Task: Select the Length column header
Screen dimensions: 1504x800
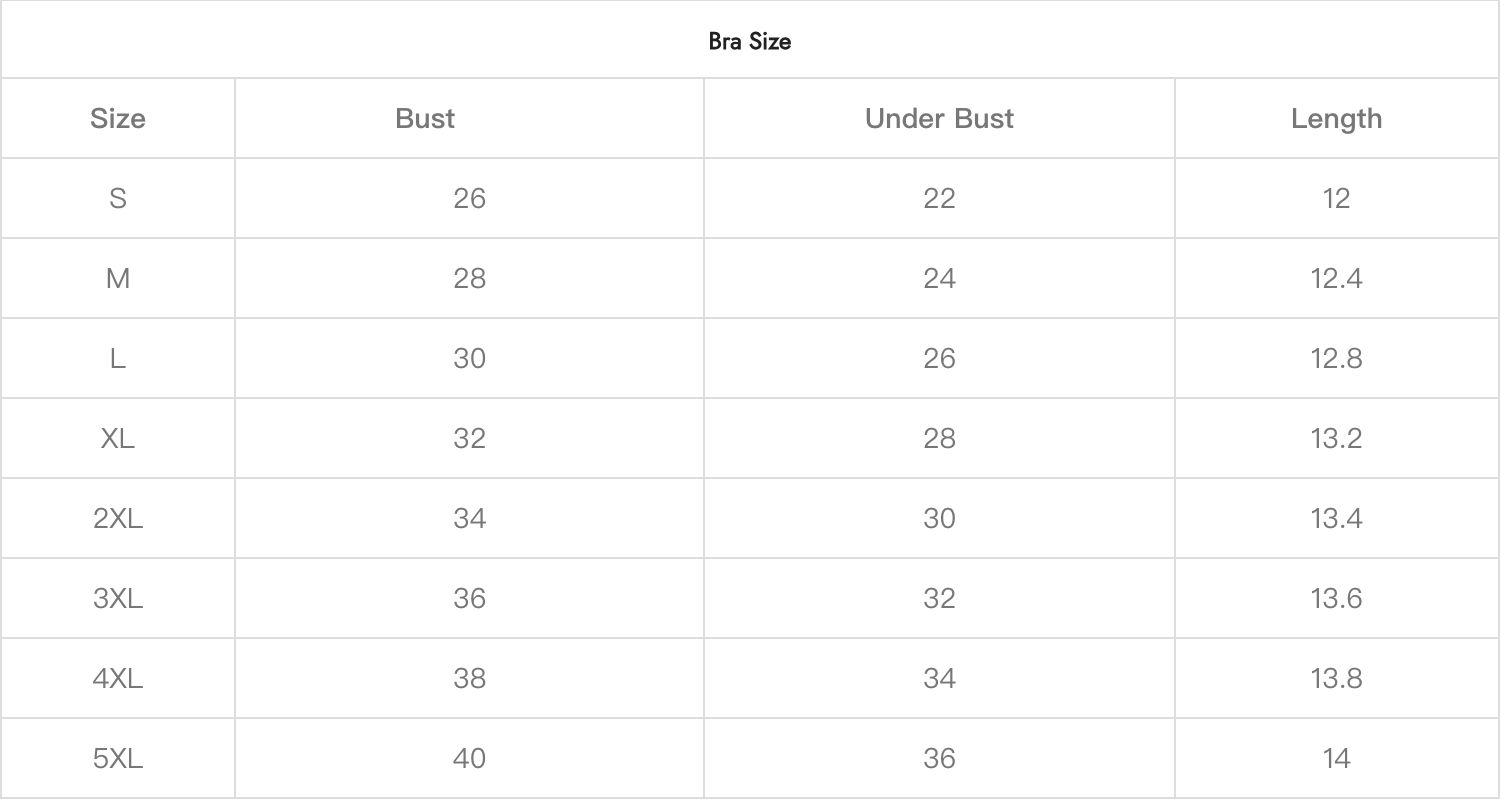Action: 1336,119
